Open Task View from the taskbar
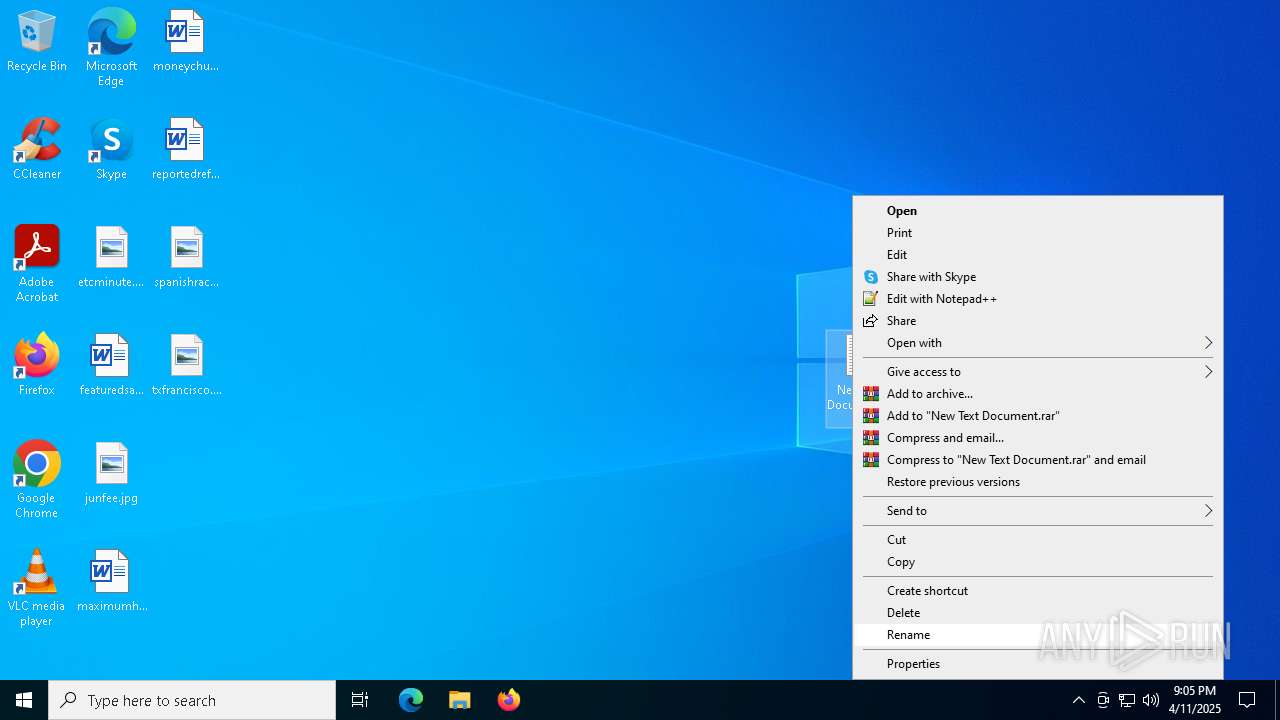The width and height of the screenshot is (1280, 720). click(x=360, y=700)
